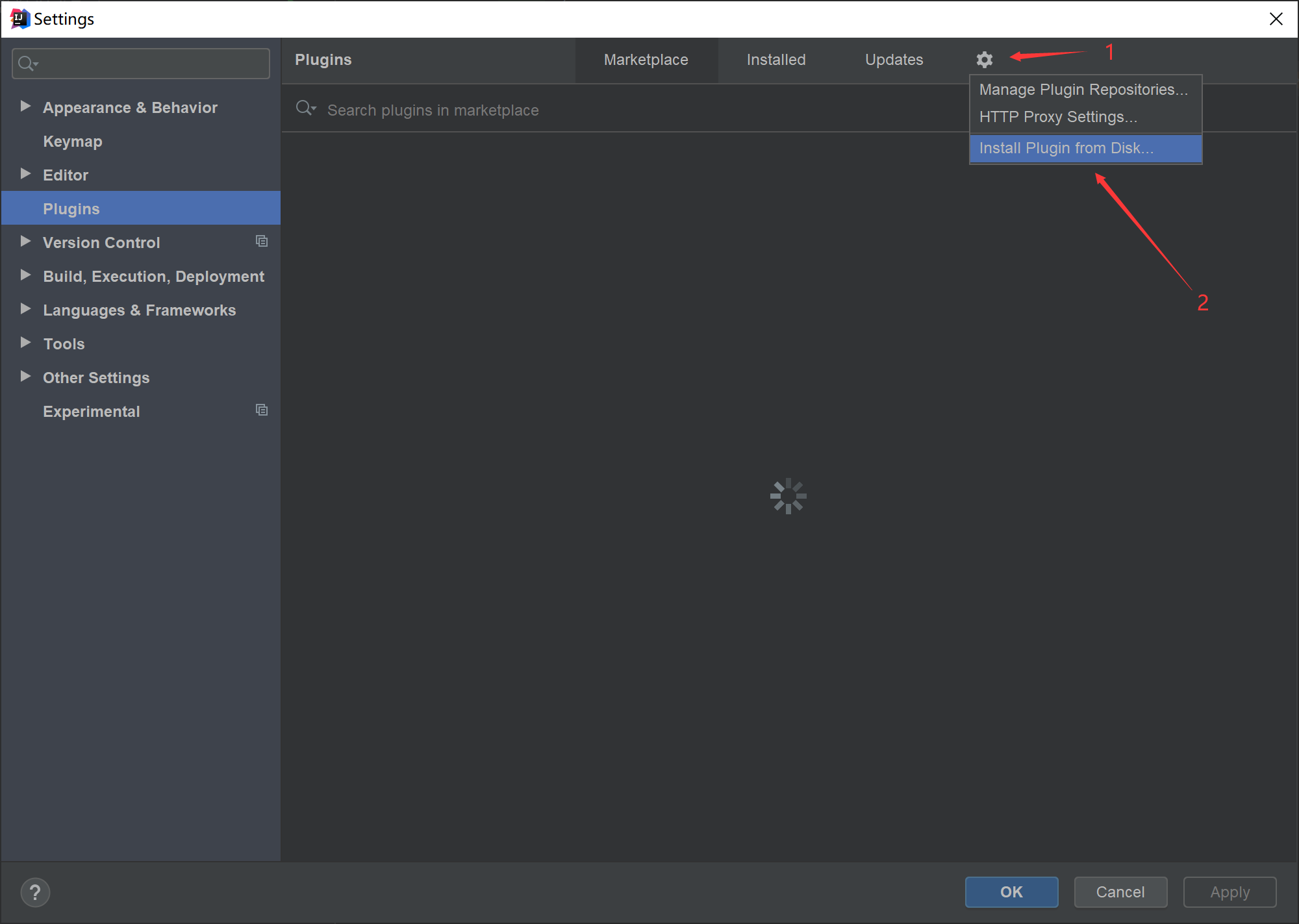Image resolution: width=1299 pixels, height=924 pixels.
Task: Click the plugins gear settings icon
Action: pos(984,60)
